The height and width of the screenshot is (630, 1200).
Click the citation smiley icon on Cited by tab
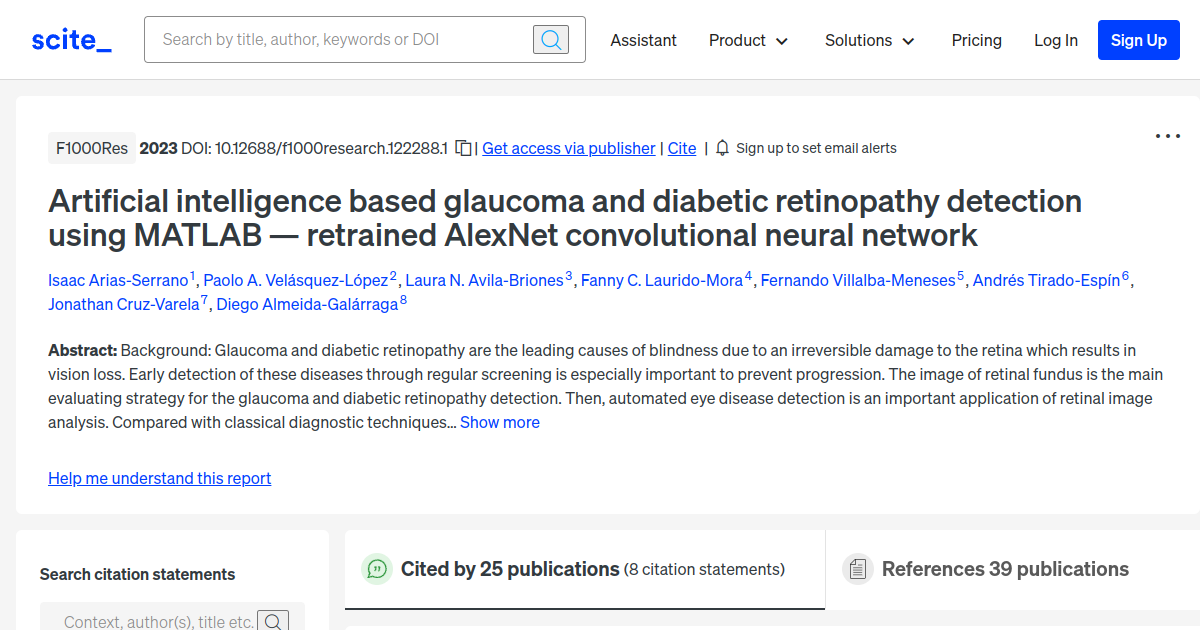tap(376, 569)
